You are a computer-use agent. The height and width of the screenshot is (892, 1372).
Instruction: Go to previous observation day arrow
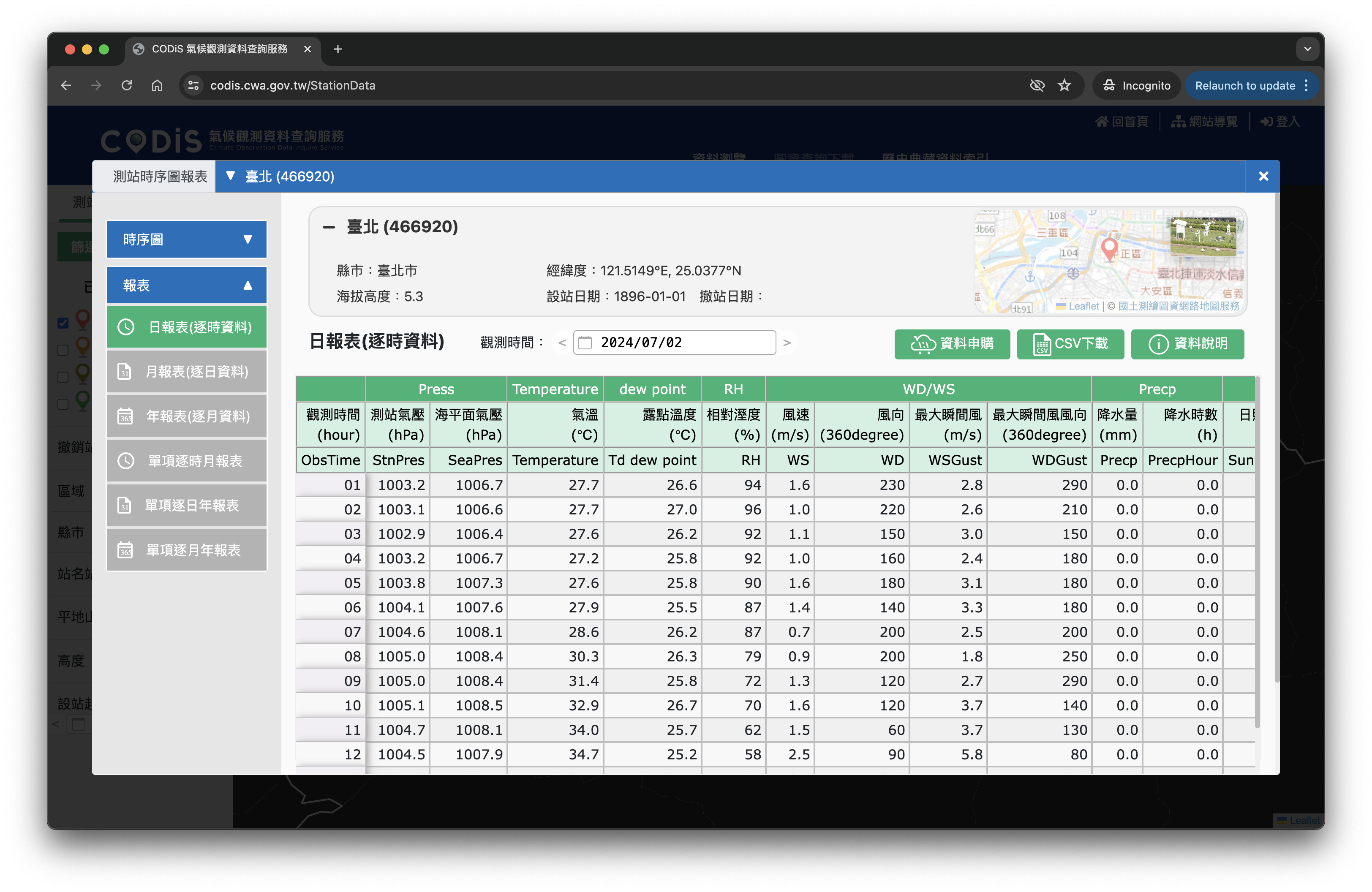point(562,343)
